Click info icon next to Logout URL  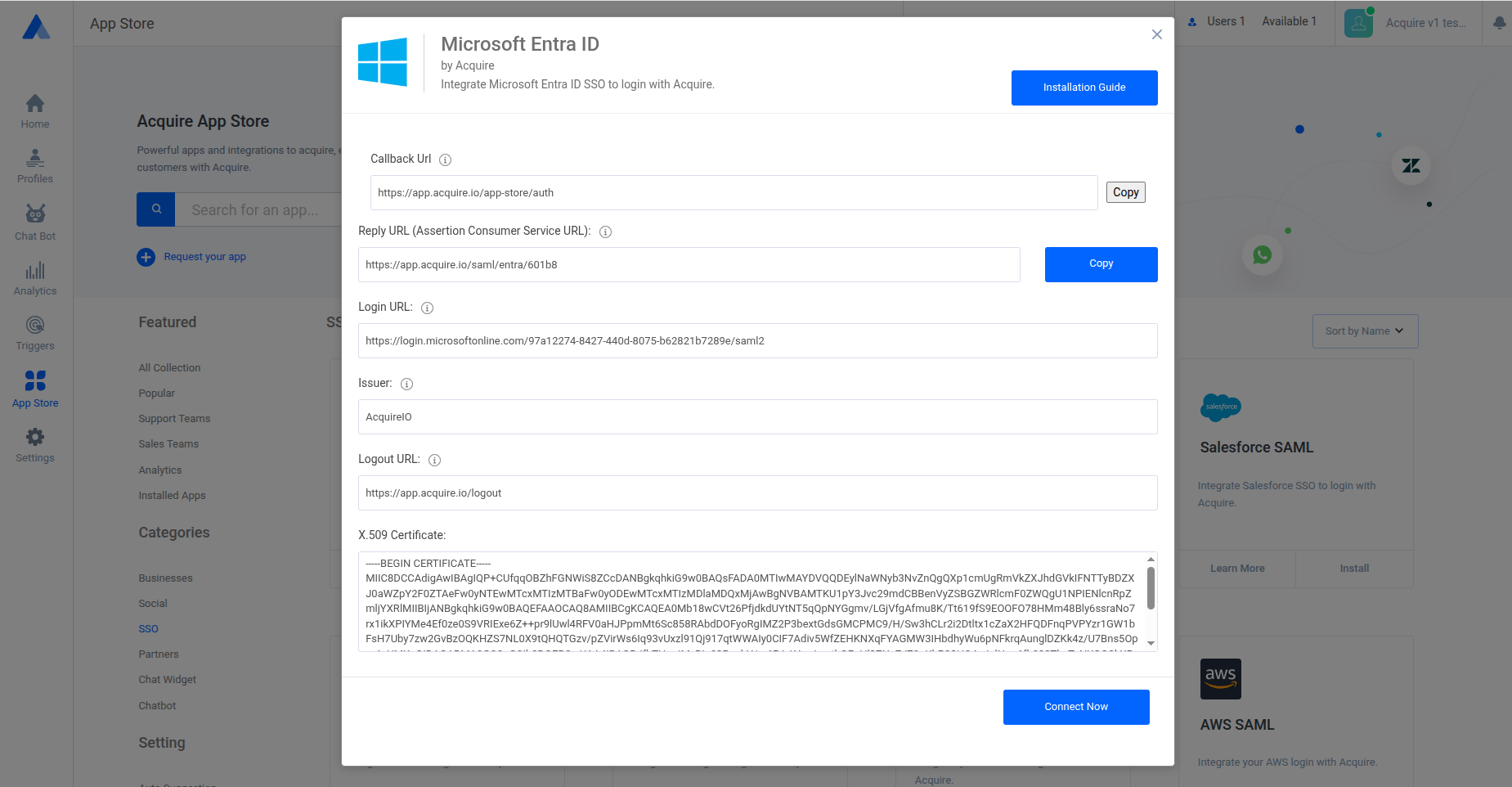click(435, 461)
